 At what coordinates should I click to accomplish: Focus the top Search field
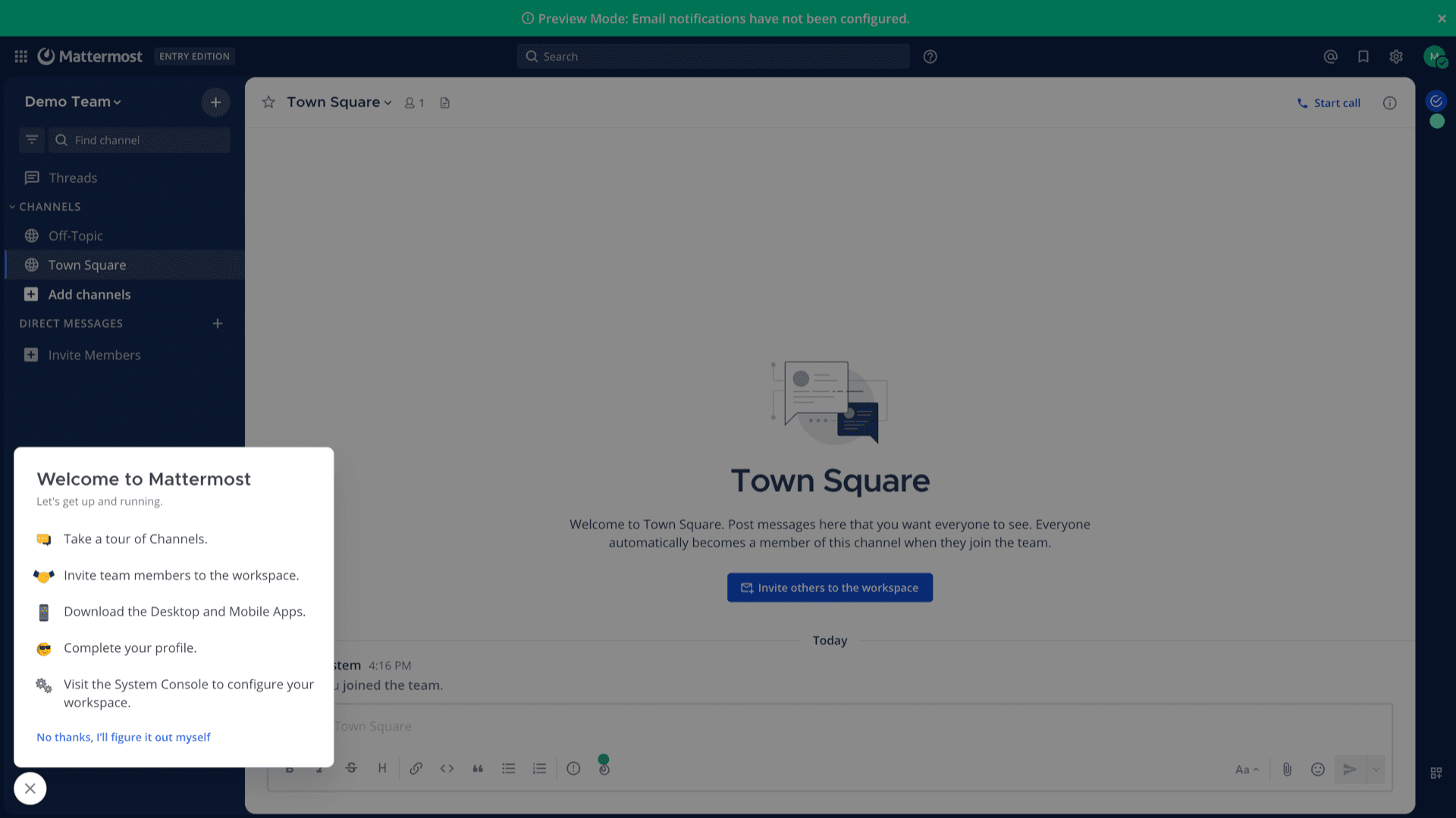point(713,56)
